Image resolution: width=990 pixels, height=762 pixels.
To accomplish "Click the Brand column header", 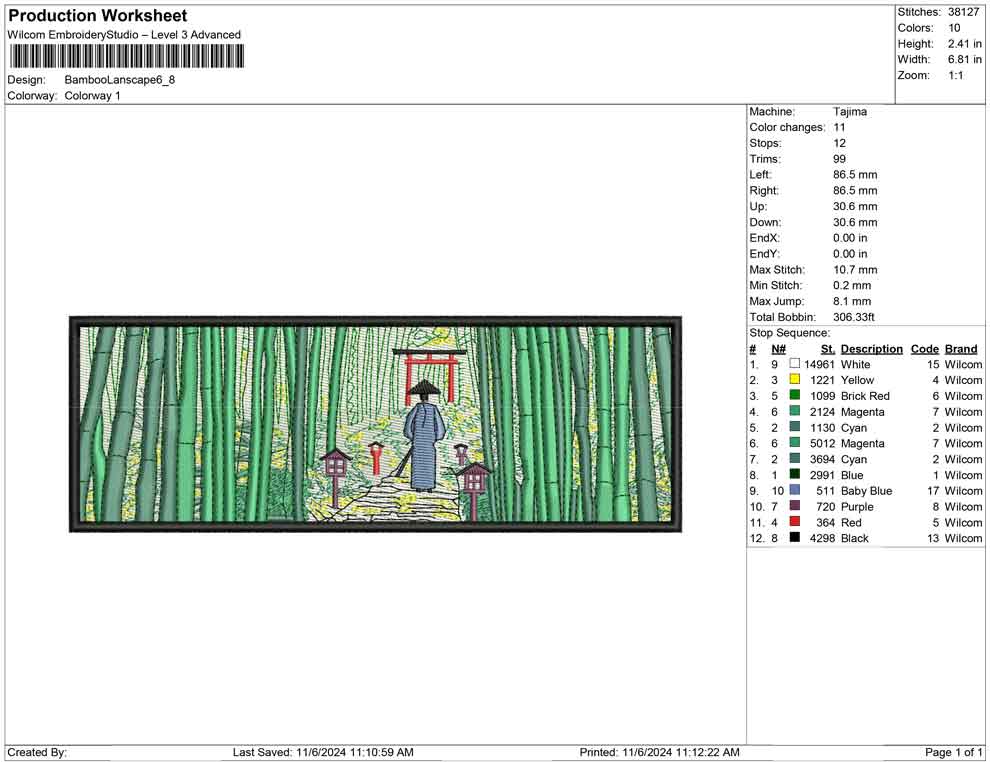I will tap(961, 349).
